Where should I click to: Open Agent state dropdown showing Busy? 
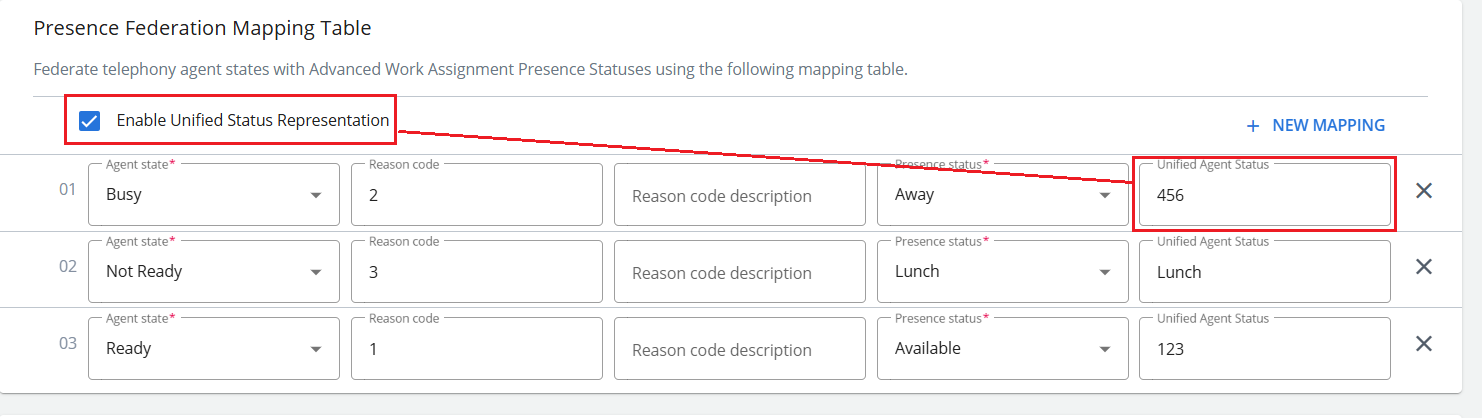click(x=214, y=195)
